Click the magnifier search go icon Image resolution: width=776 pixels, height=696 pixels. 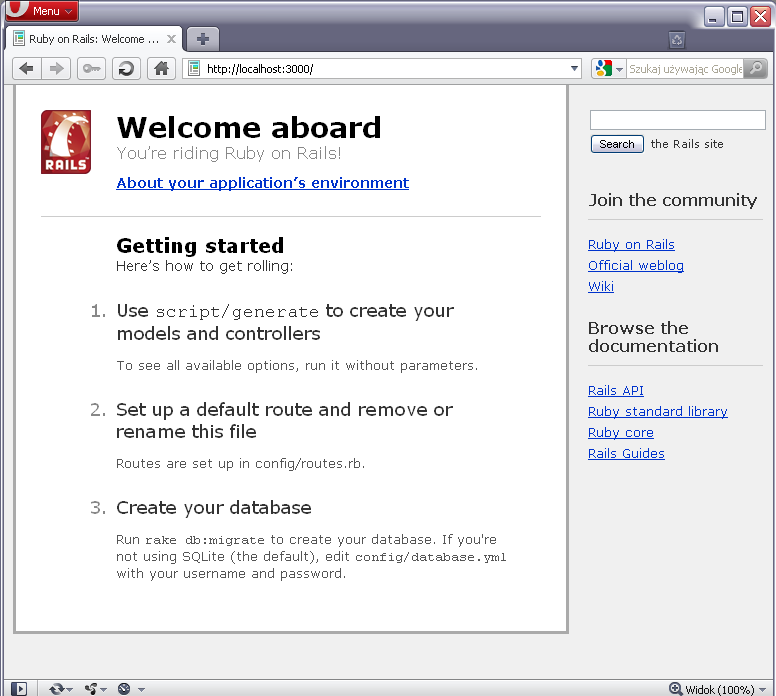tap(756, 68)
